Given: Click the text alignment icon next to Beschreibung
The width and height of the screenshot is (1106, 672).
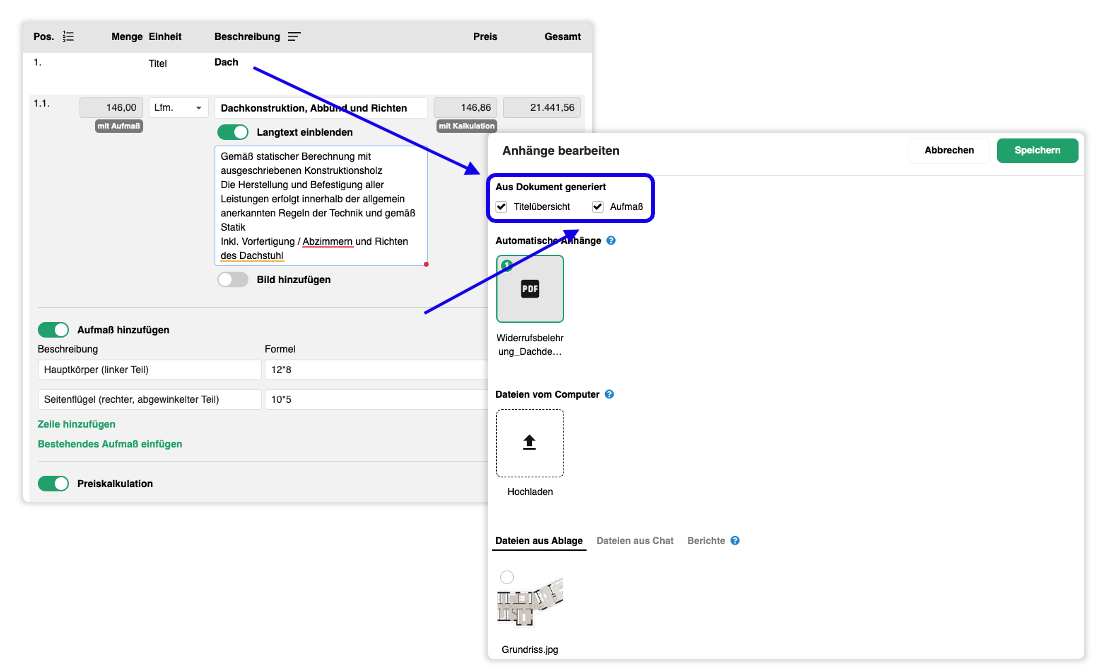Looking at the screenshot, I should 294,37.
